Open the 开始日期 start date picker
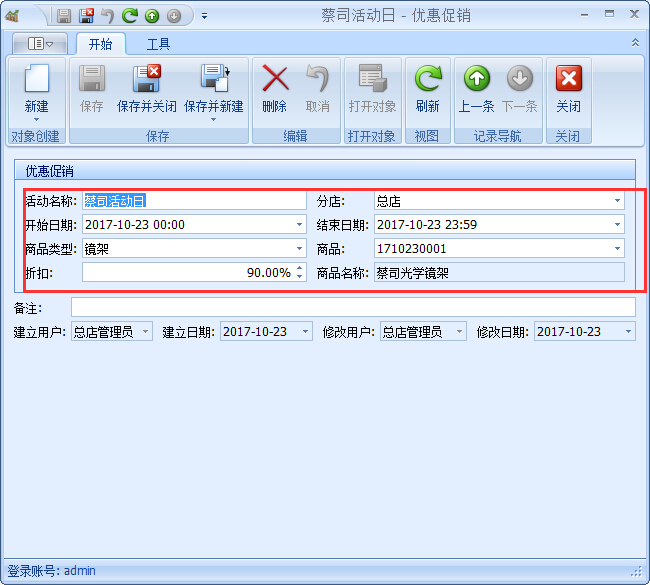This screenshot has height=585, width=650. [x=299, y=225]
